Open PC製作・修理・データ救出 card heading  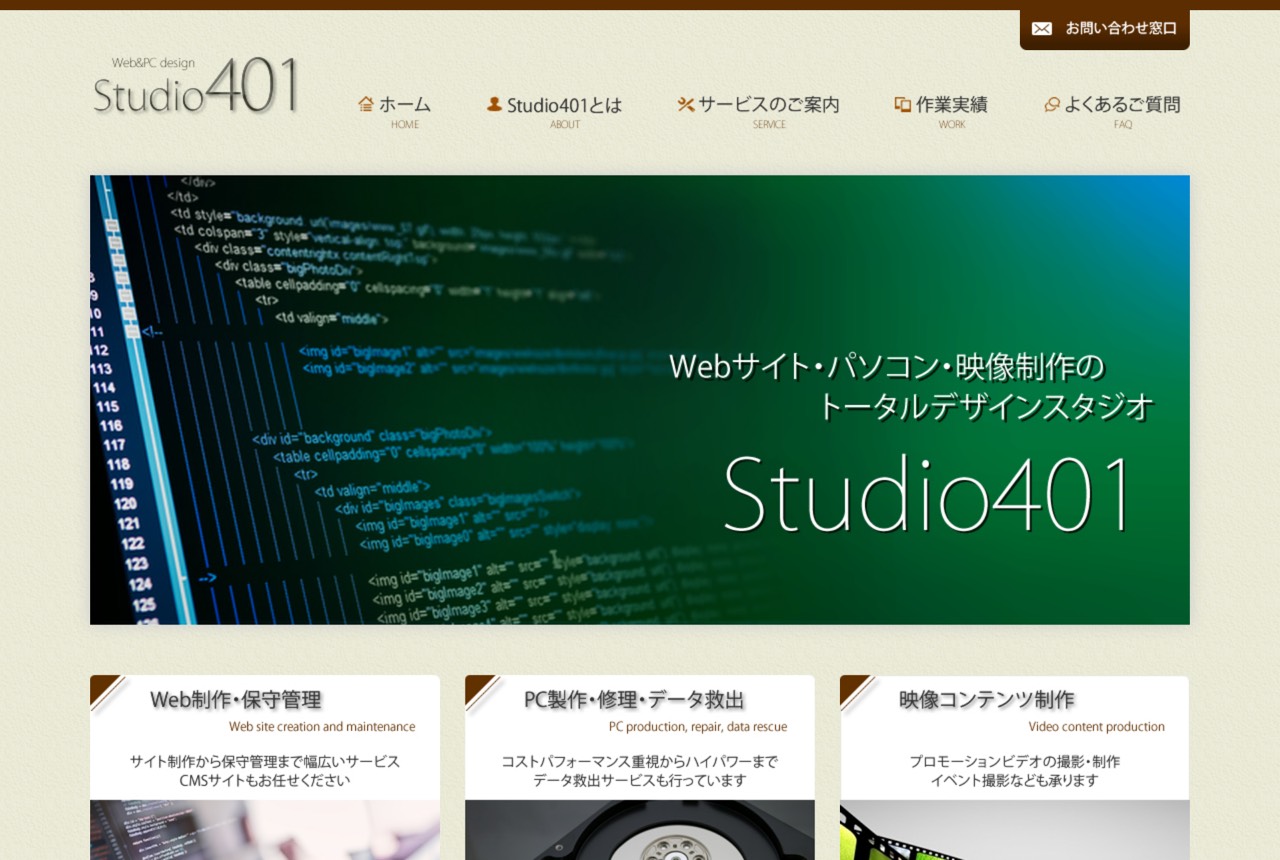click(x=634, y=700)
